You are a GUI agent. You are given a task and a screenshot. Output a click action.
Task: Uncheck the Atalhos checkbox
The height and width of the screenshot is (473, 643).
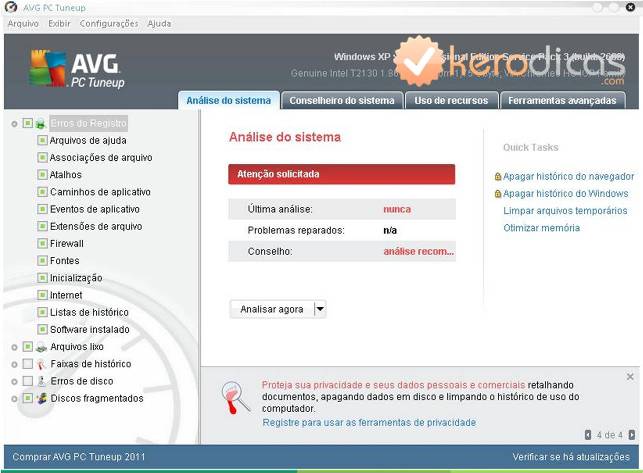[x=42, y=175]
